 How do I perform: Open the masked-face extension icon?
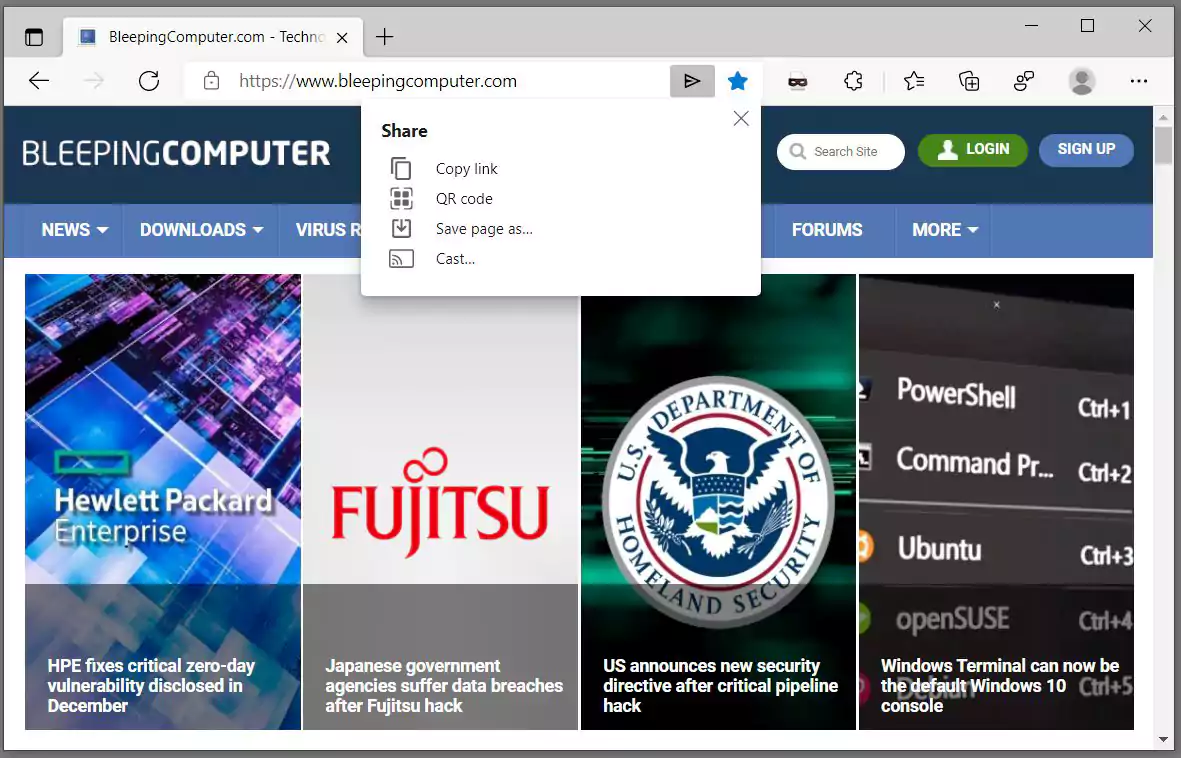click(x=798, y=81)
